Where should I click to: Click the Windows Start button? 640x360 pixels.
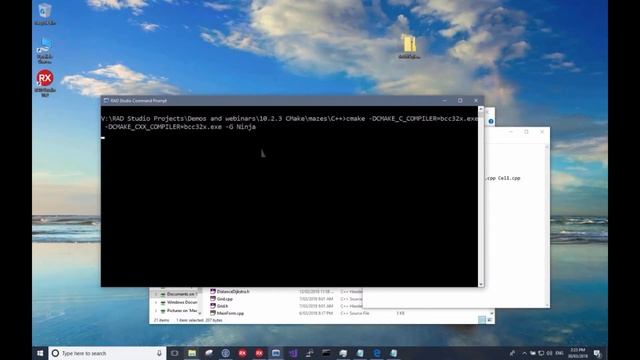(40, 353)
